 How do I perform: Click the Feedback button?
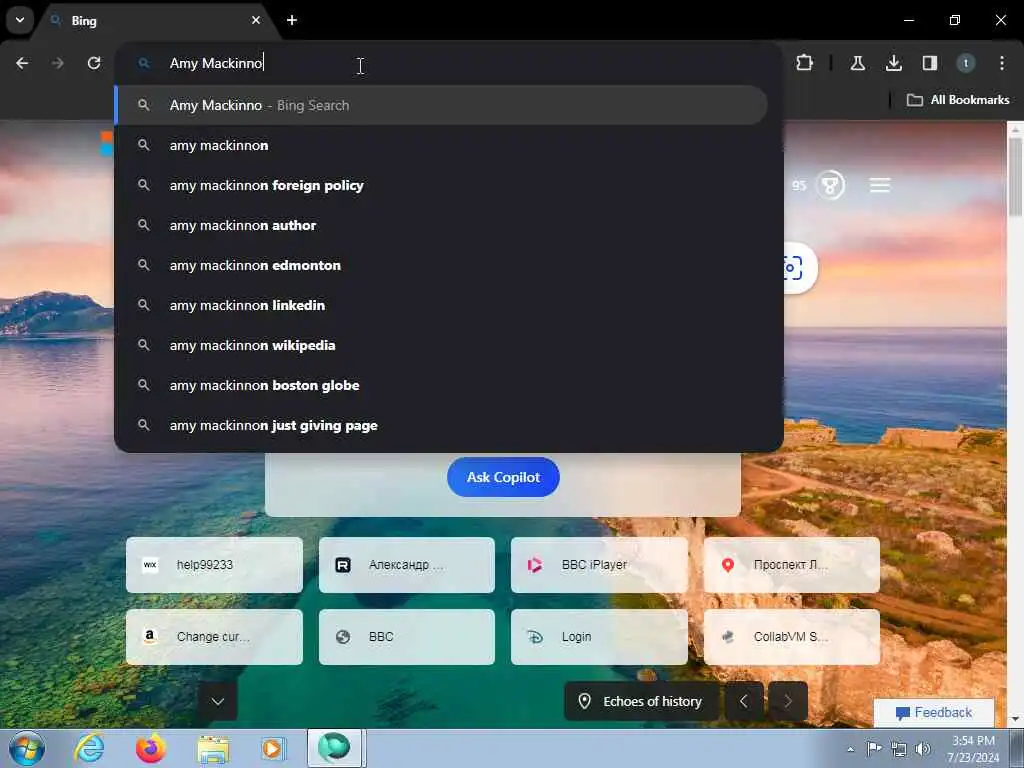click(934, 712)
